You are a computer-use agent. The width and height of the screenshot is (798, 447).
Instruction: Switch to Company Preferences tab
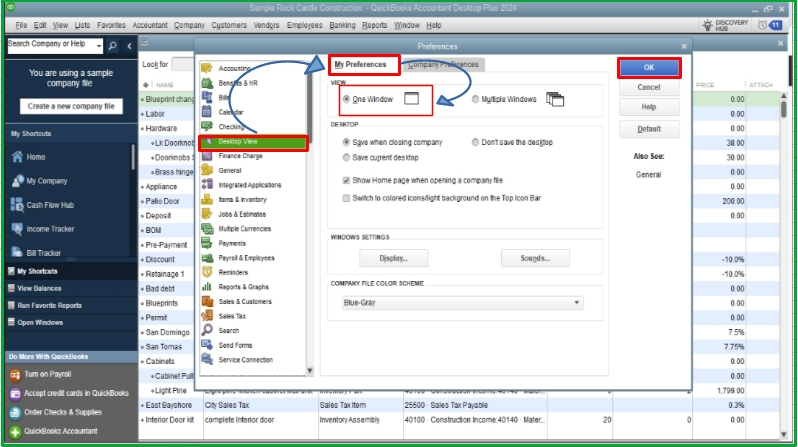[443, 65]
